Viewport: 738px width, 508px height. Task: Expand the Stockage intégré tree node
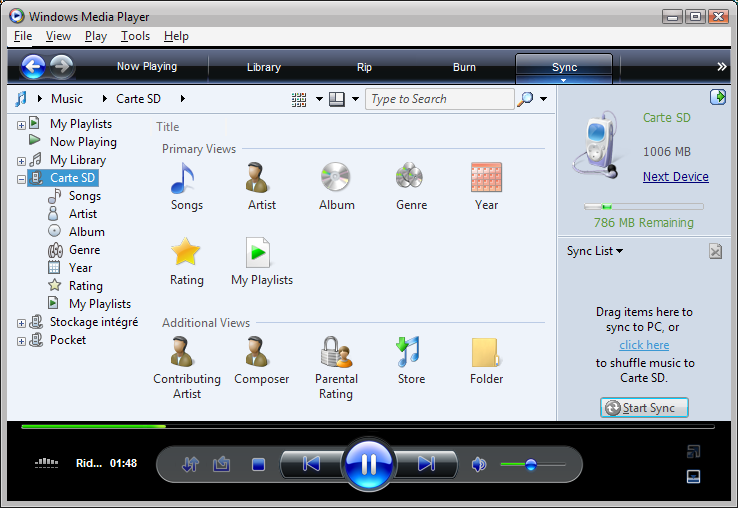(21, 323)
